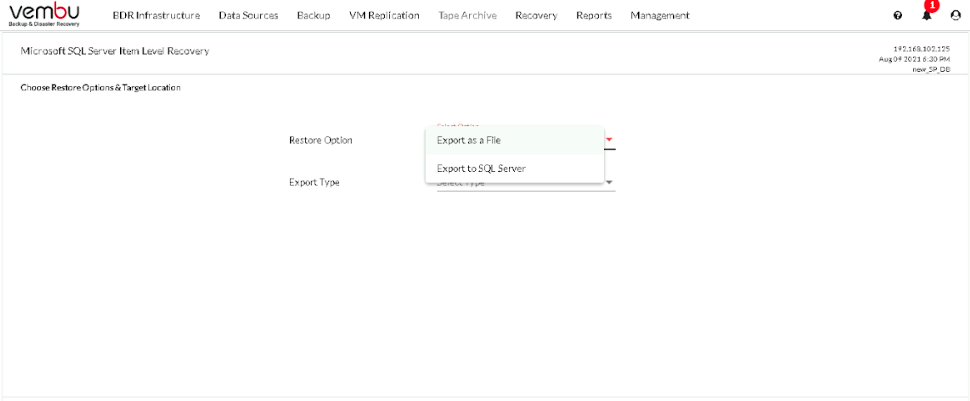Screen dimensions: 970x401
Task: Click the Aug 09 backup timestamp
Action: click(x=914, y=59)
